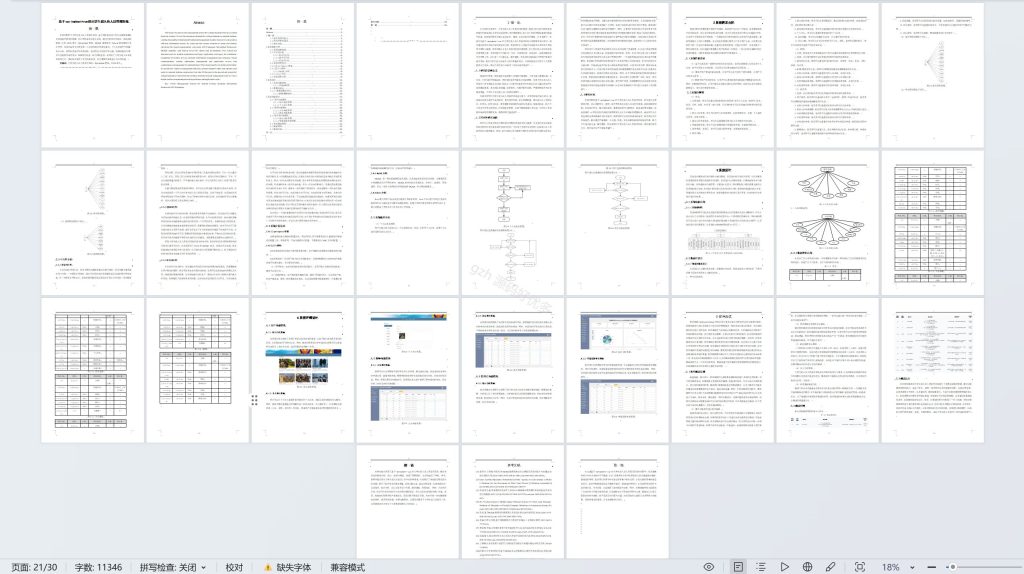
Task: Select the page with photo collage screenshot
Action: coord(303,370)
